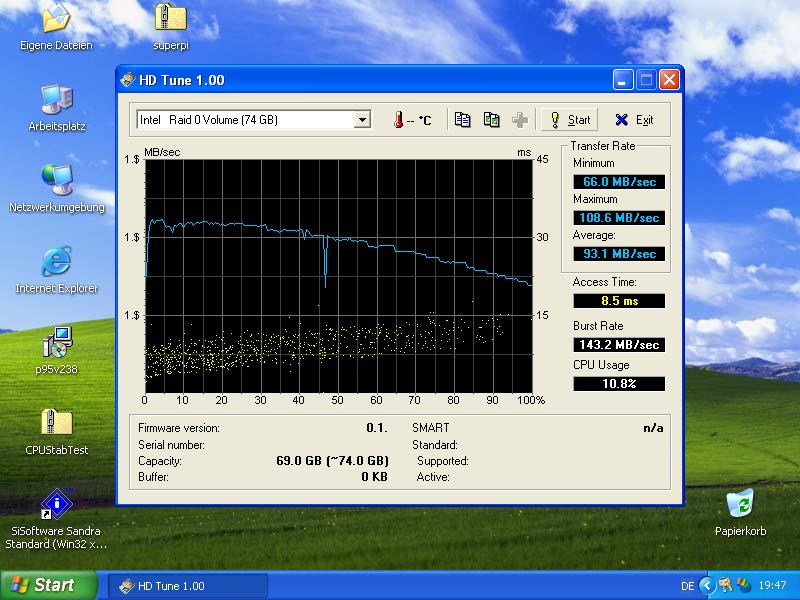800x600 pixels.
Task: Click the HD Tune 1.00 taskbar button
Action: click(188, 586)
